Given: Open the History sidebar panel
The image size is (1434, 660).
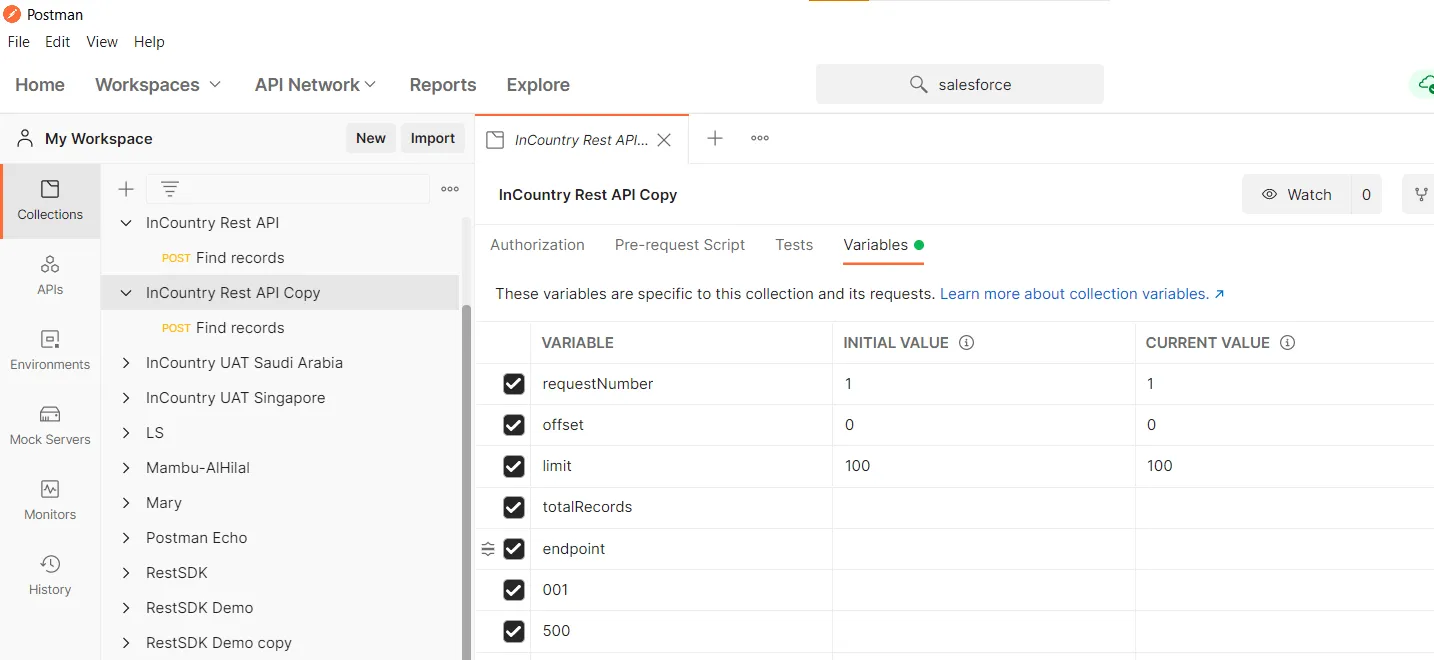Looking at the screenshot, I should tap(50, 575).
